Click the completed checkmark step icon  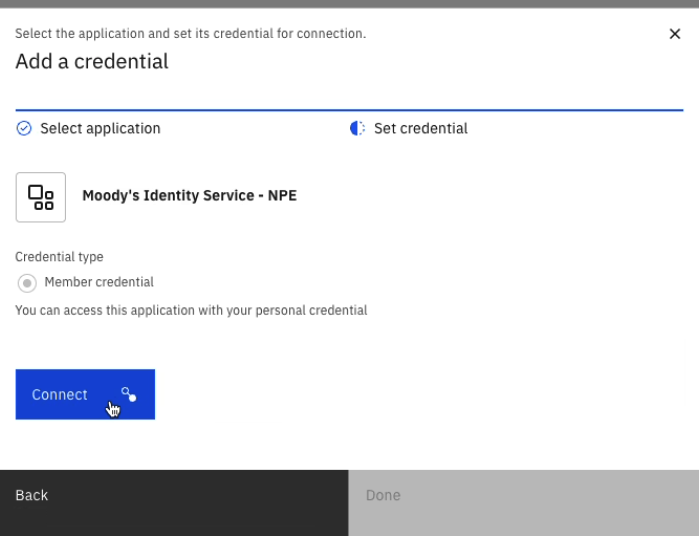(24, 128)
